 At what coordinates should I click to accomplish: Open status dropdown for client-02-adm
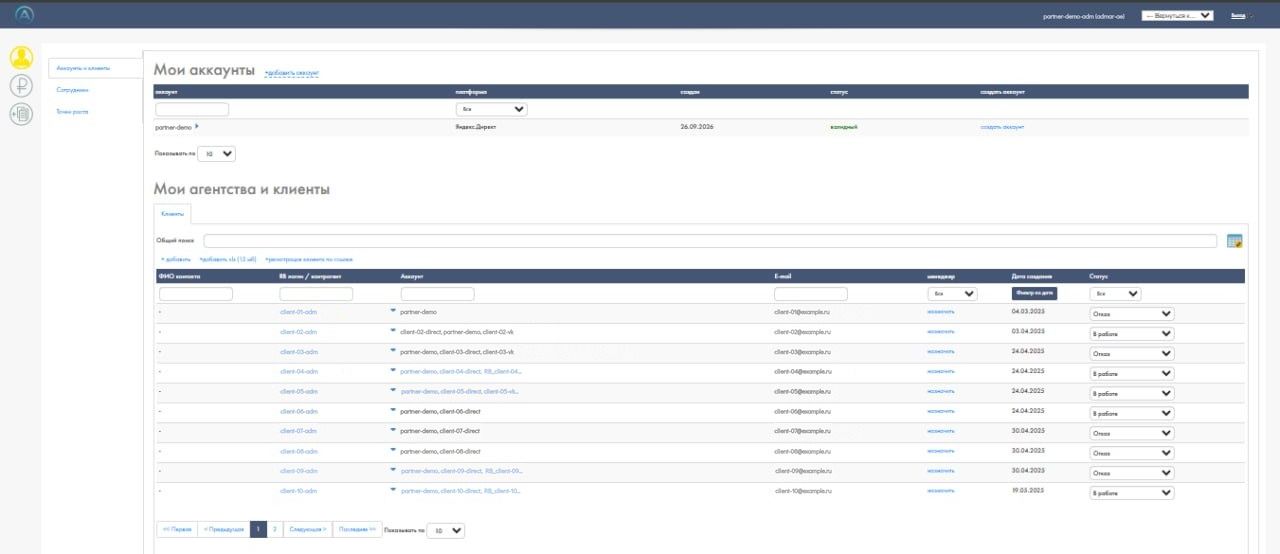click(x=1132, y=333)
